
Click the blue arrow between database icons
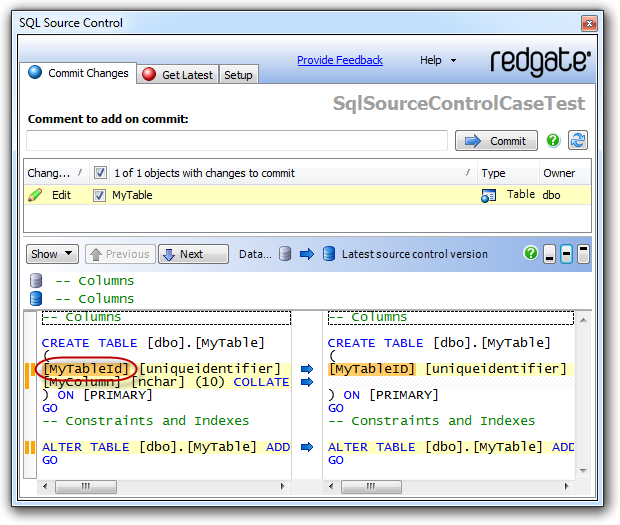[x=306, y=254]
